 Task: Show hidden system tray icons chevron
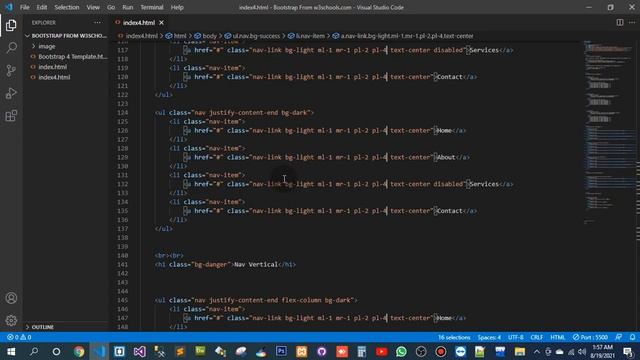(x=536, y=351)
